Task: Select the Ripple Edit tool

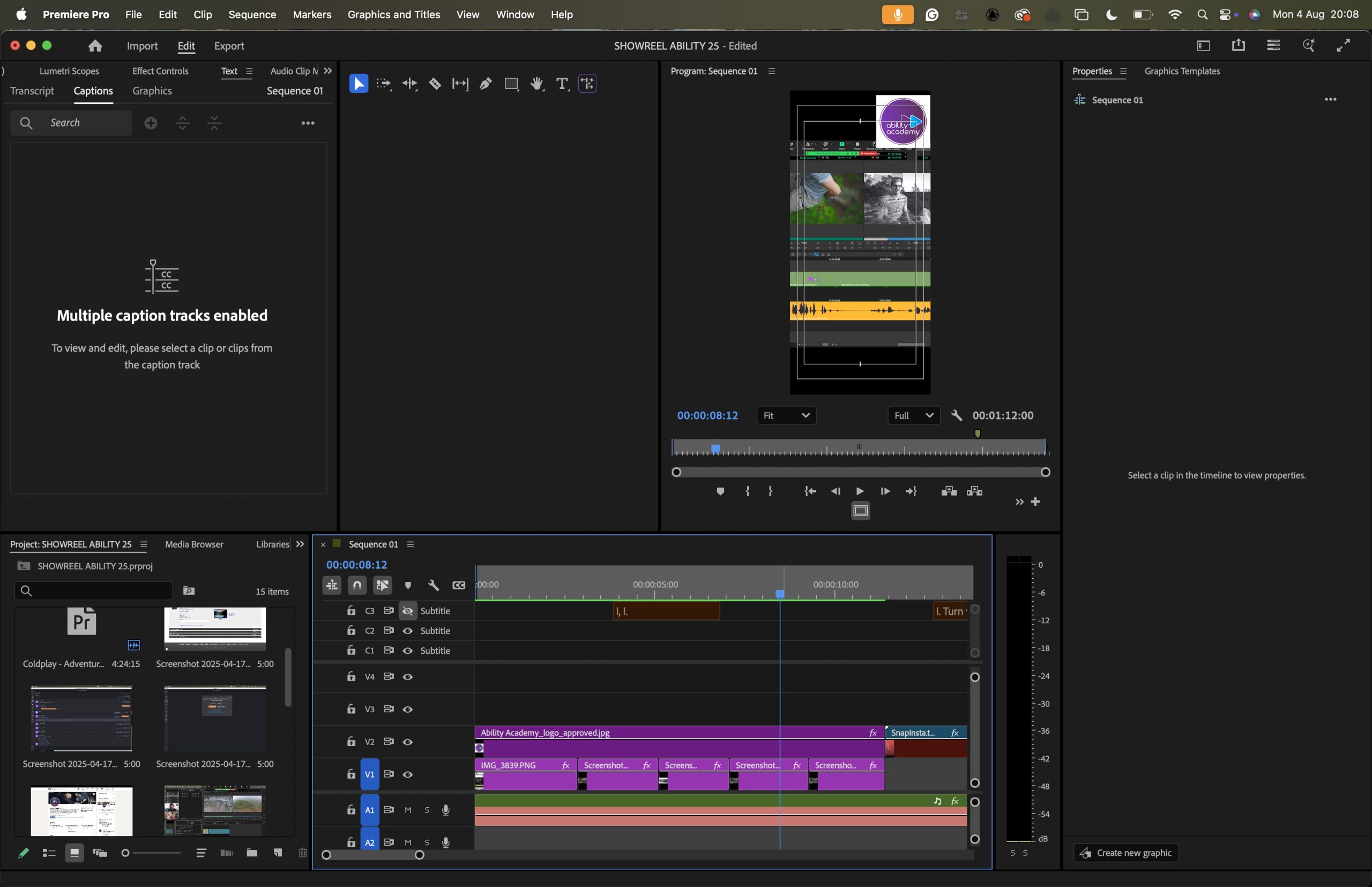Action: (409, 84)
